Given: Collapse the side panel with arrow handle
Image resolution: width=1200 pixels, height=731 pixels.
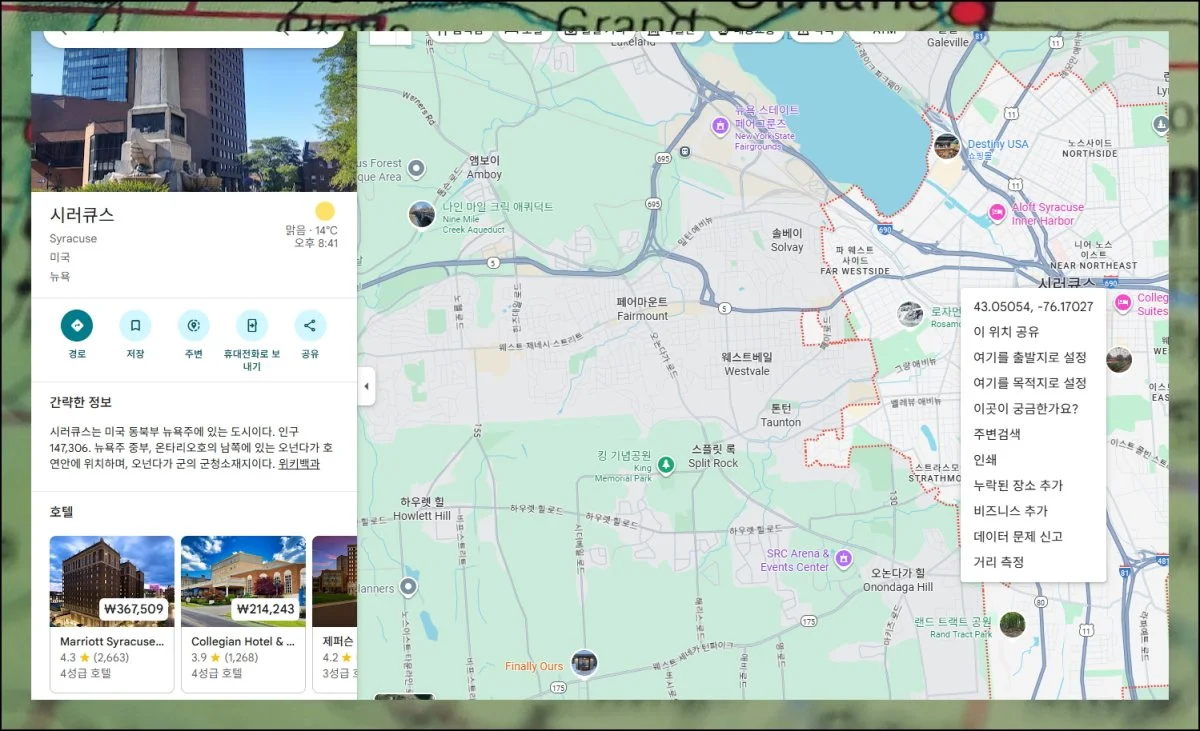Looking at the screenshot, I should point(366,386).
